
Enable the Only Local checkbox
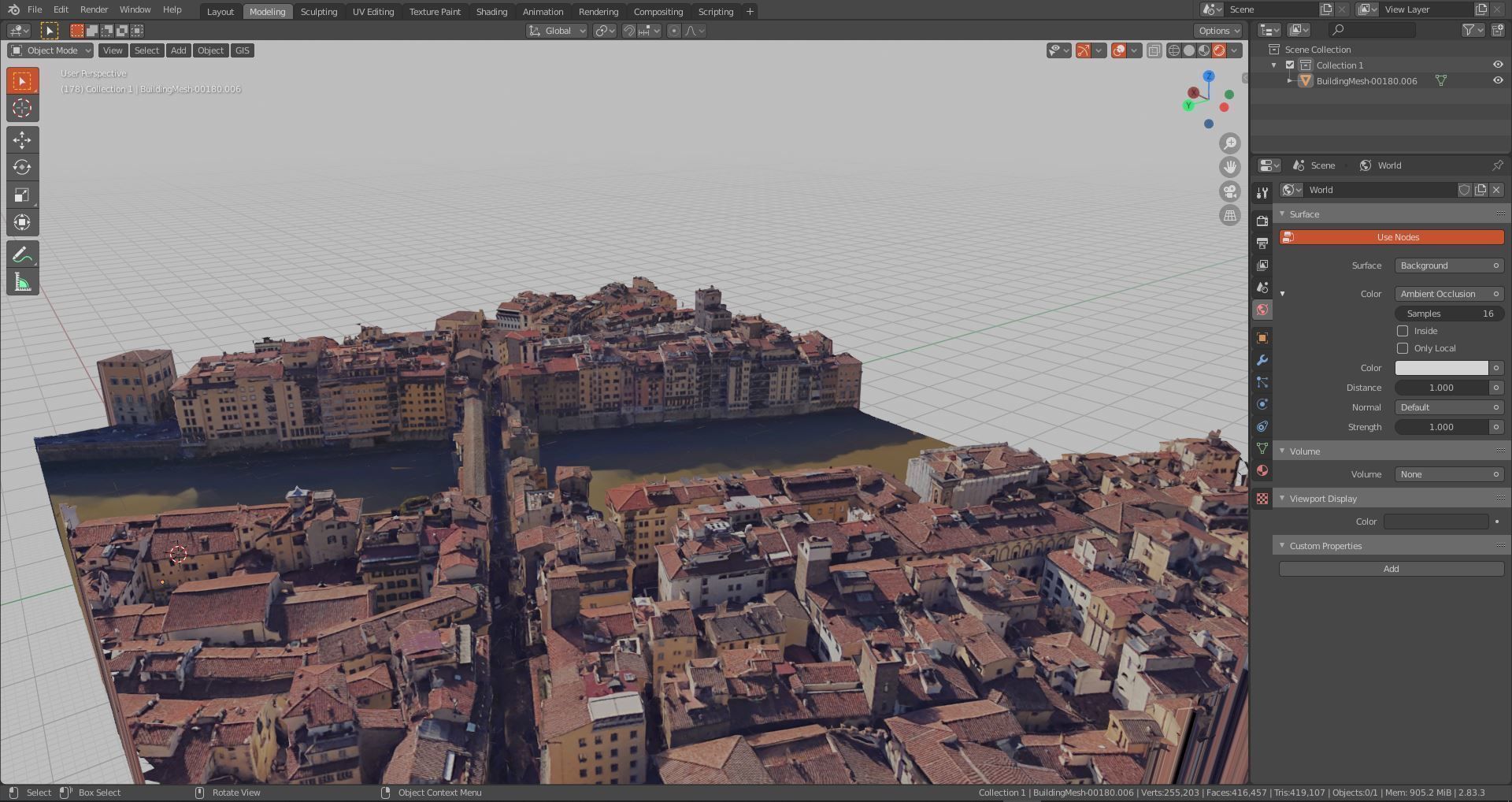pos(1403,348)
